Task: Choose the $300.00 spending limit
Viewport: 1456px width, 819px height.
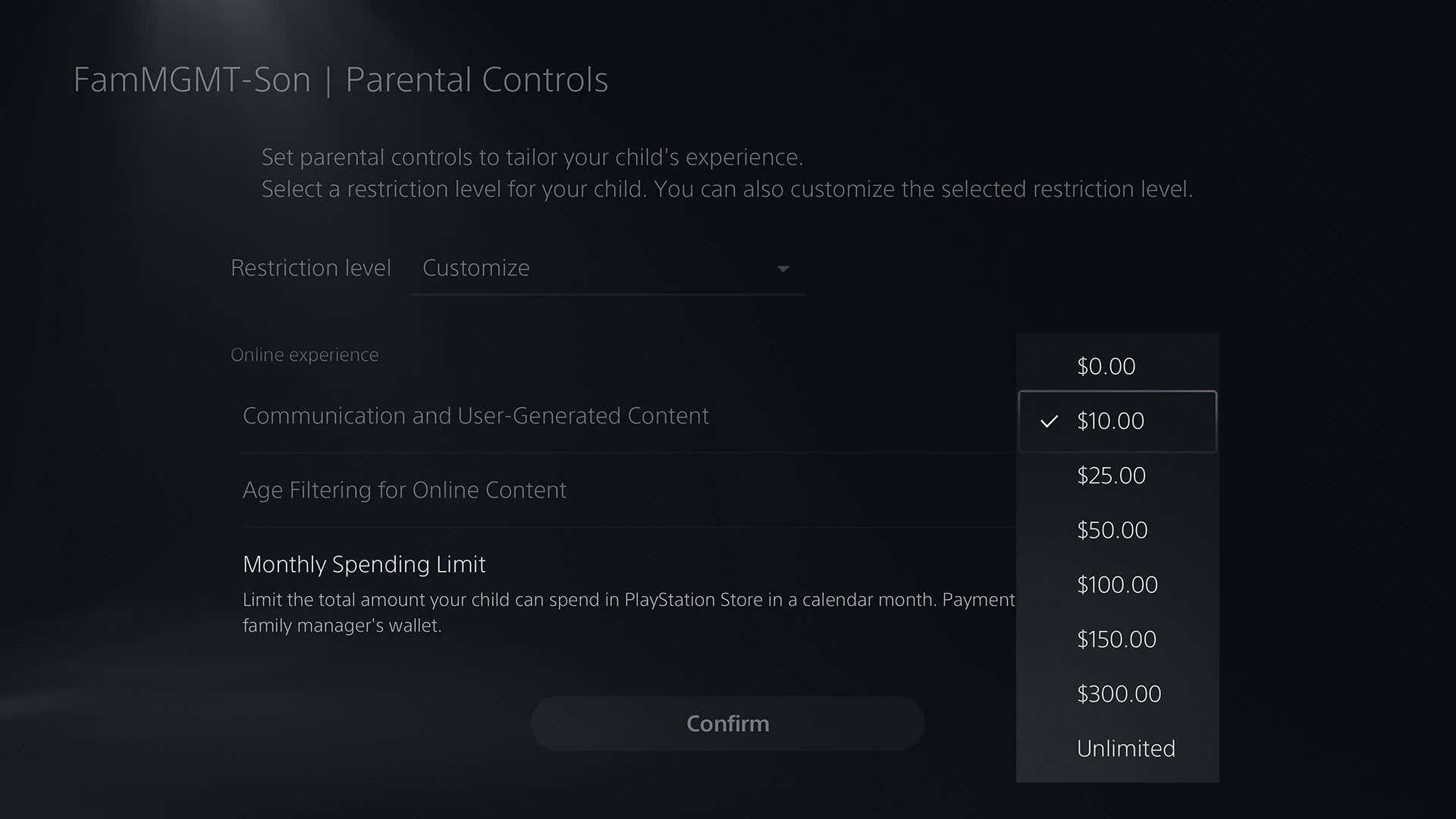Action: [x=1119, y=694]
